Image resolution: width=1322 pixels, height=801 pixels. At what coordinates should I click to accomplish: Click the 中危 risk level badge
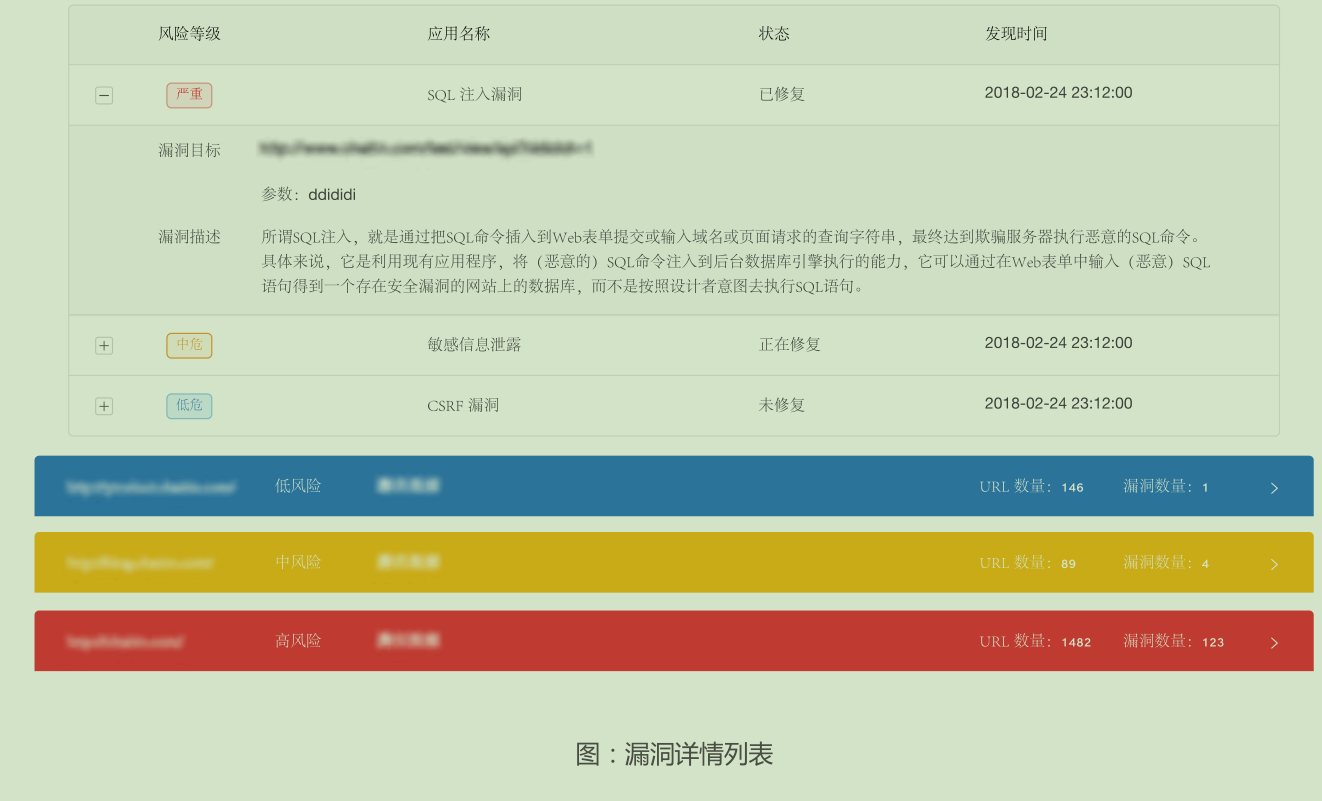[189, 345]
